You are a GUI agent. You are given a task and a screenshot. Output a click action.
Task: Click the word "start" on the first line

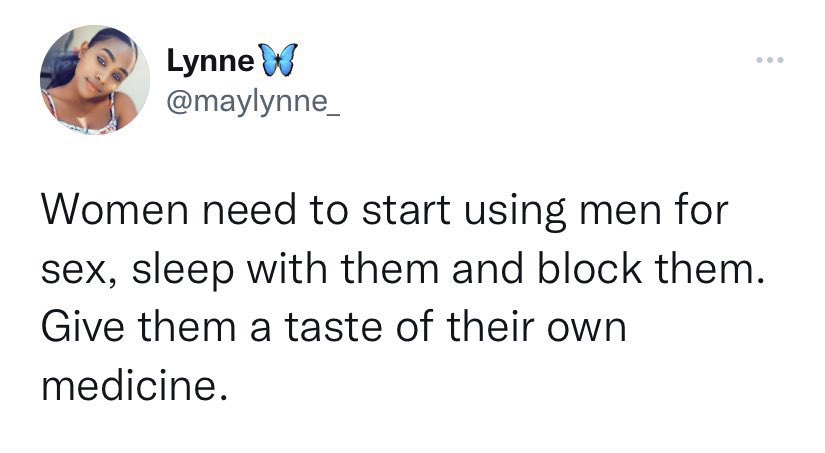click(x=406, y=211)
